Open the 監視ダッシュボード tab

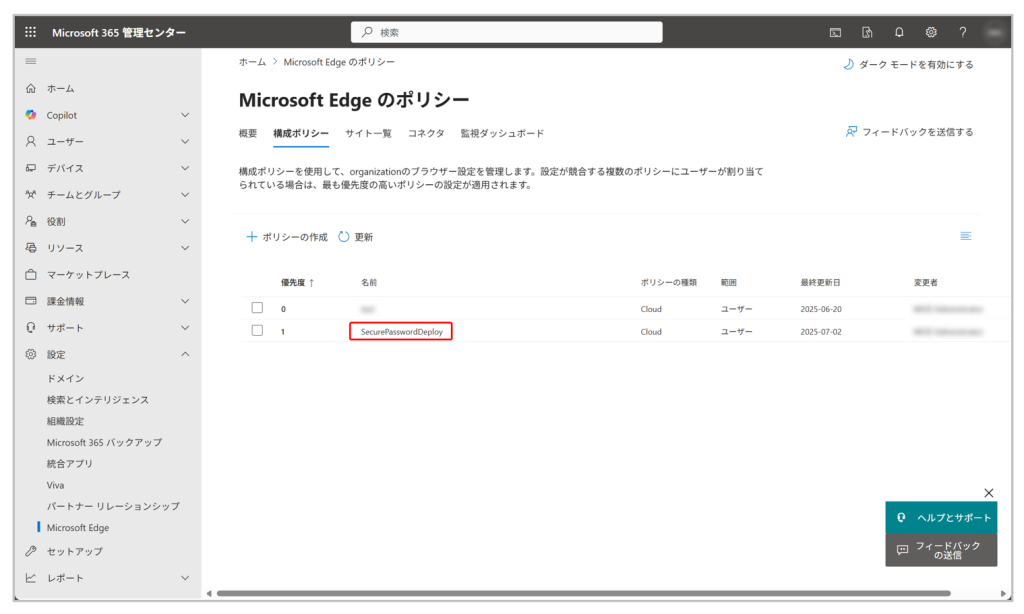tap(502, 133)
